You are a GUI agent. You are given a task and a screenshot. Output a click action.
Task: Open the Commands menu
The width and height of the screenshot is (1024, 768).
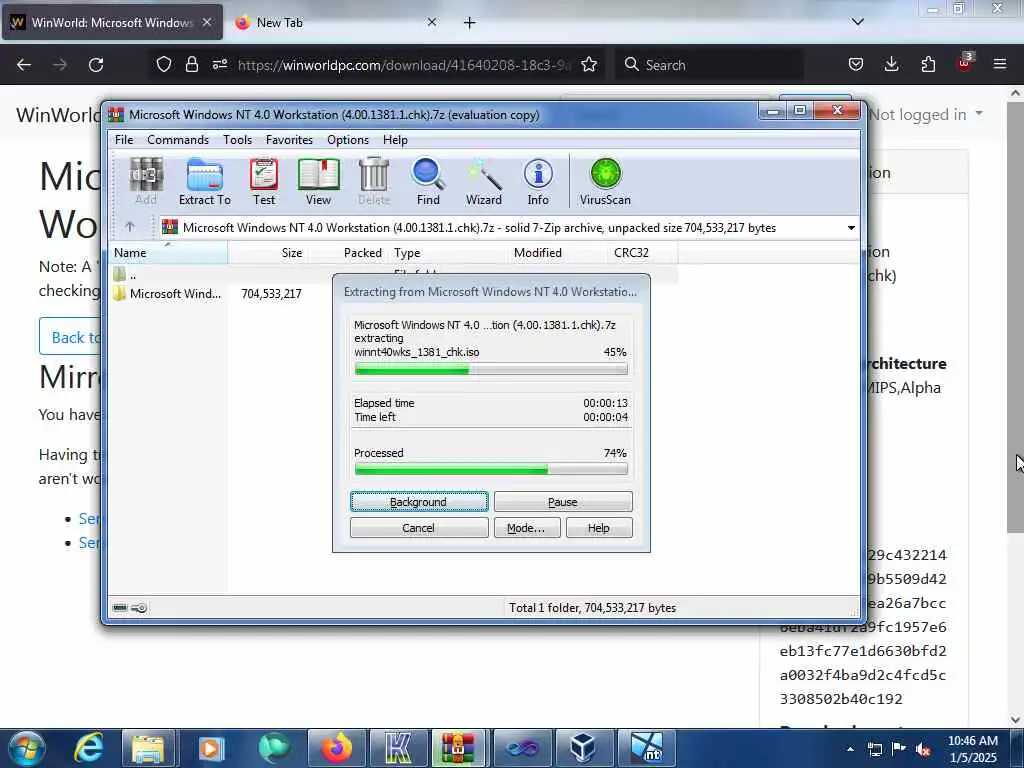point(178,140)
